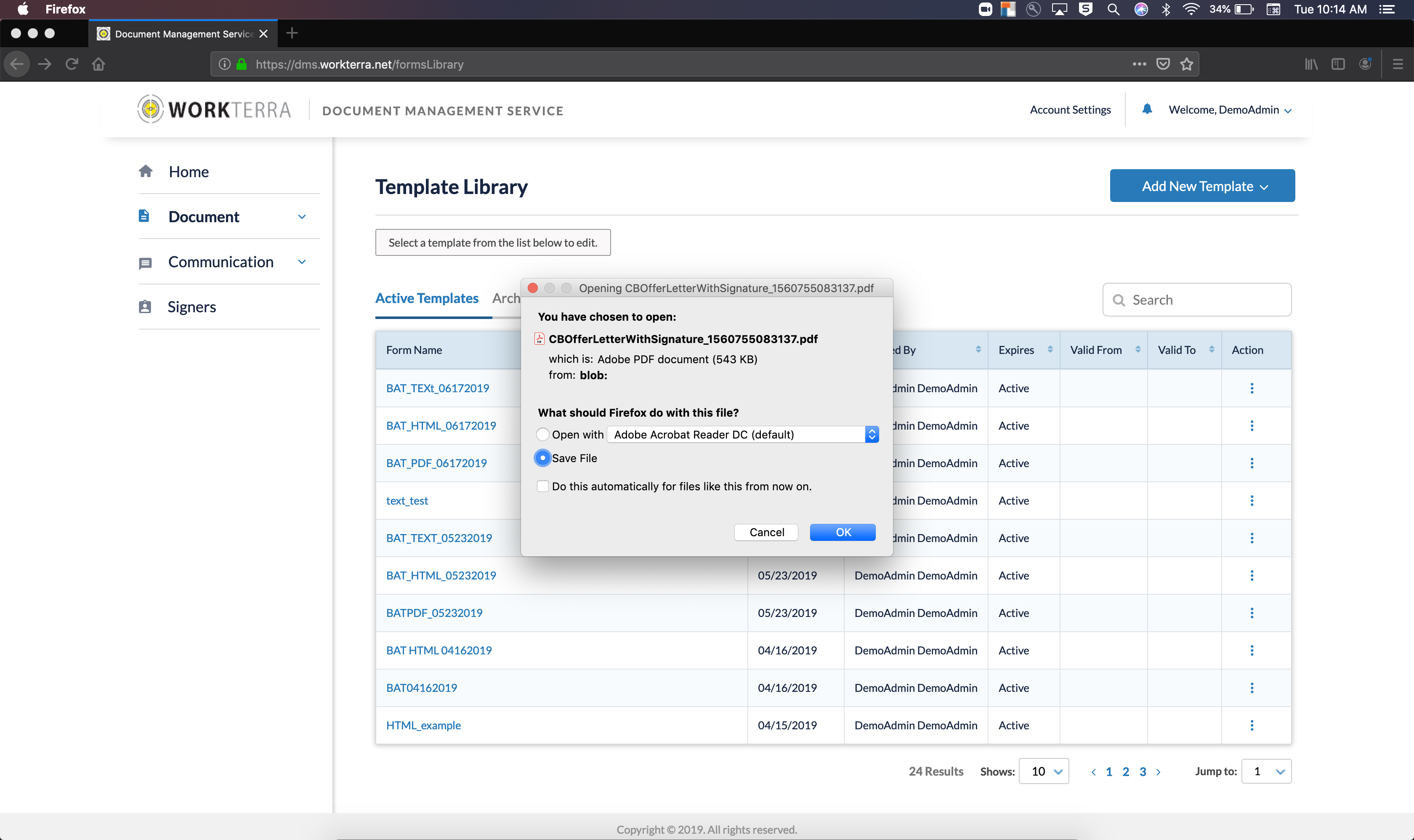Open the Firefox menu in the menu bar
The image size is (1414, 840).
click(65, 9)
